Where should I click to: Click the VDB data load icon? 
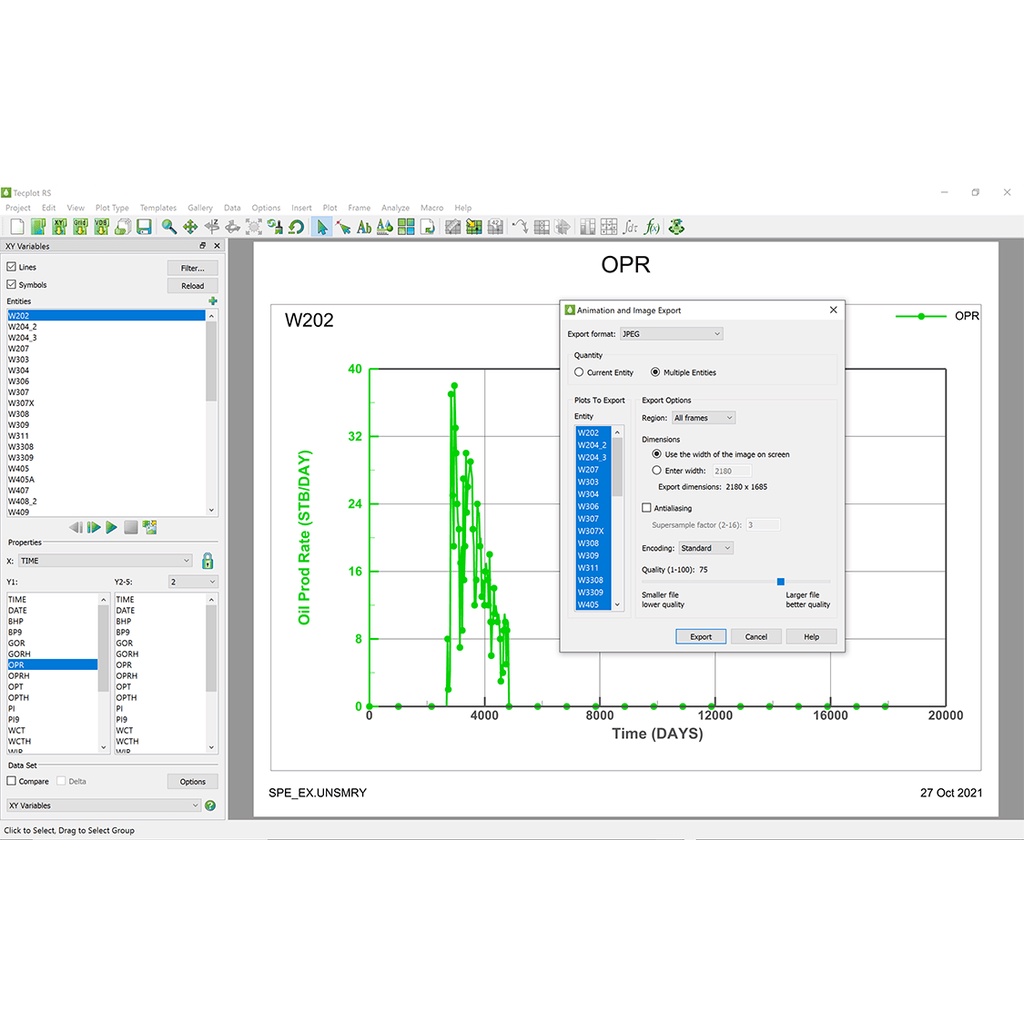coord(101,227)
